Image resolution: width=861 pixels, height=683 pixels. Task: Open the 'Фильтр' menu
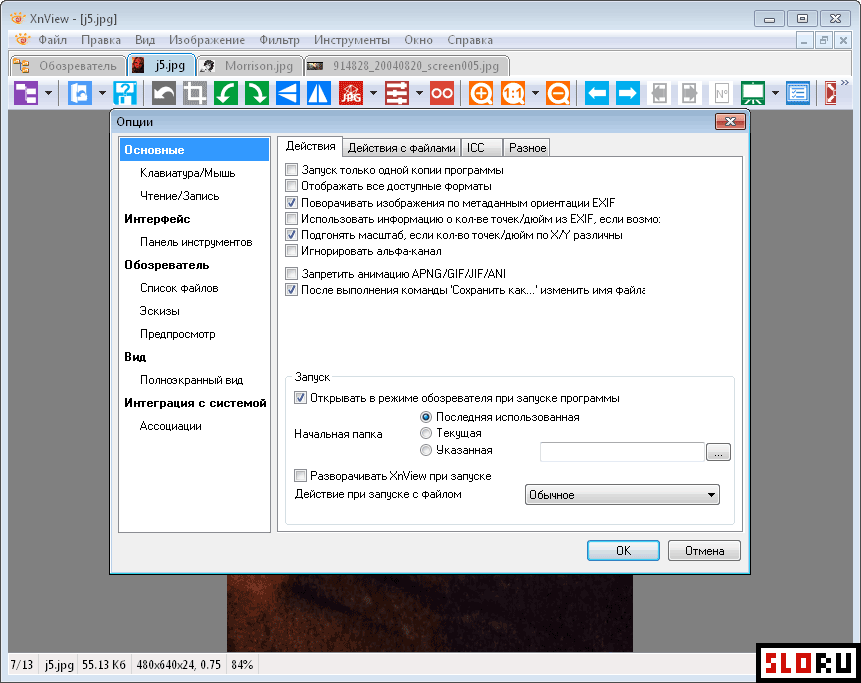pos(279,40)
